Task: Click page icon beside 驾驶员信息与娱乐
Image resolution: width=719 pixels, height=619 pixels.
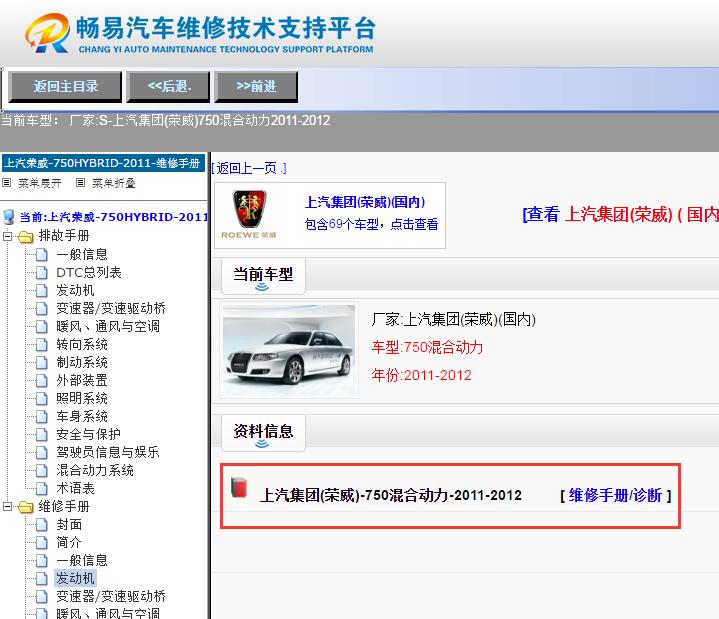Action: (42, 453)
